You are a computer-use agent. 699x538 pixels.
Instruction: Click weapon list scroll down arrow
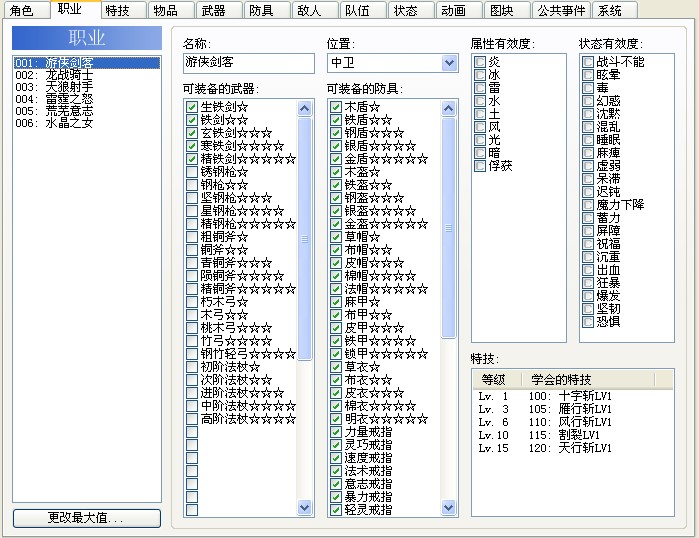(304, 507)
